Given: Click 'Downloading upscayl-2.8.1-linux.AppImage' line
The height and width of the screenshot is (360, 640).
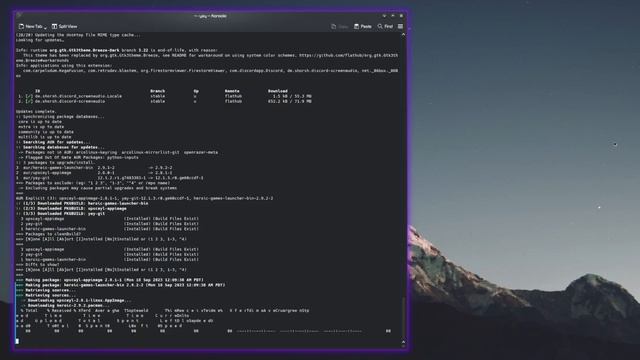Looking at the screenshot, I should point(76,300).
